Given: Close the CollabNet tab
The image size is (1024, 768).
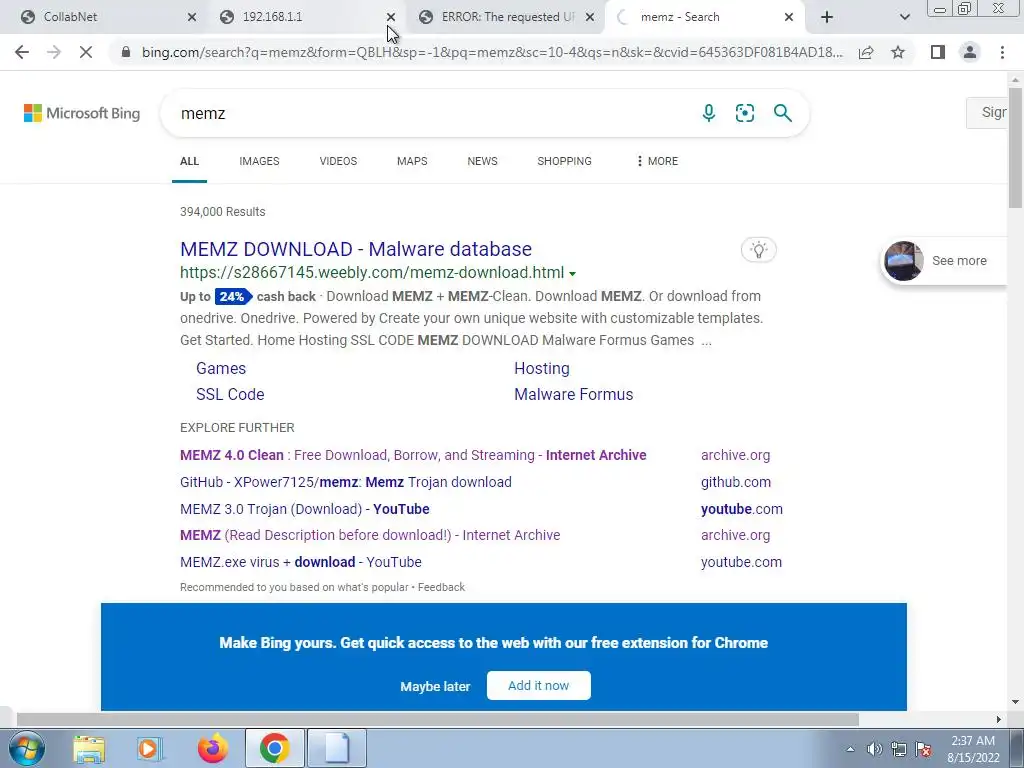Looking at the screenshot, I should coord(192,17).
